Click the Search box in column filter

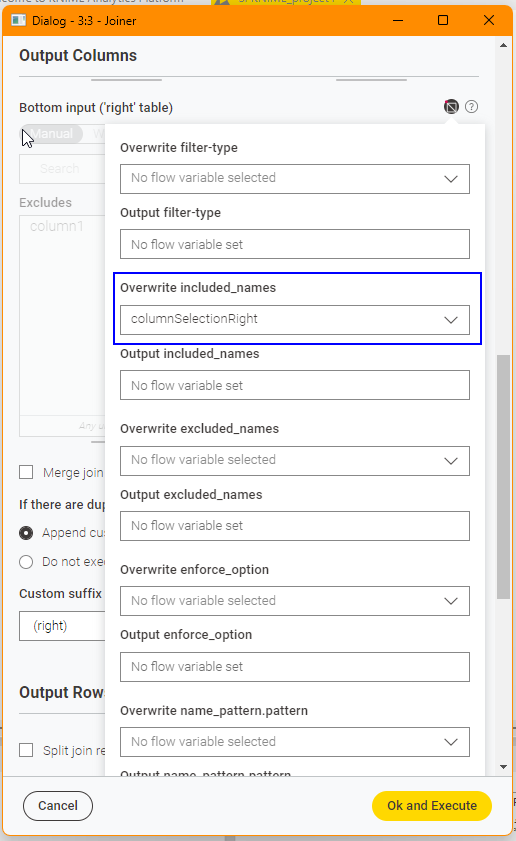(62, 169)
